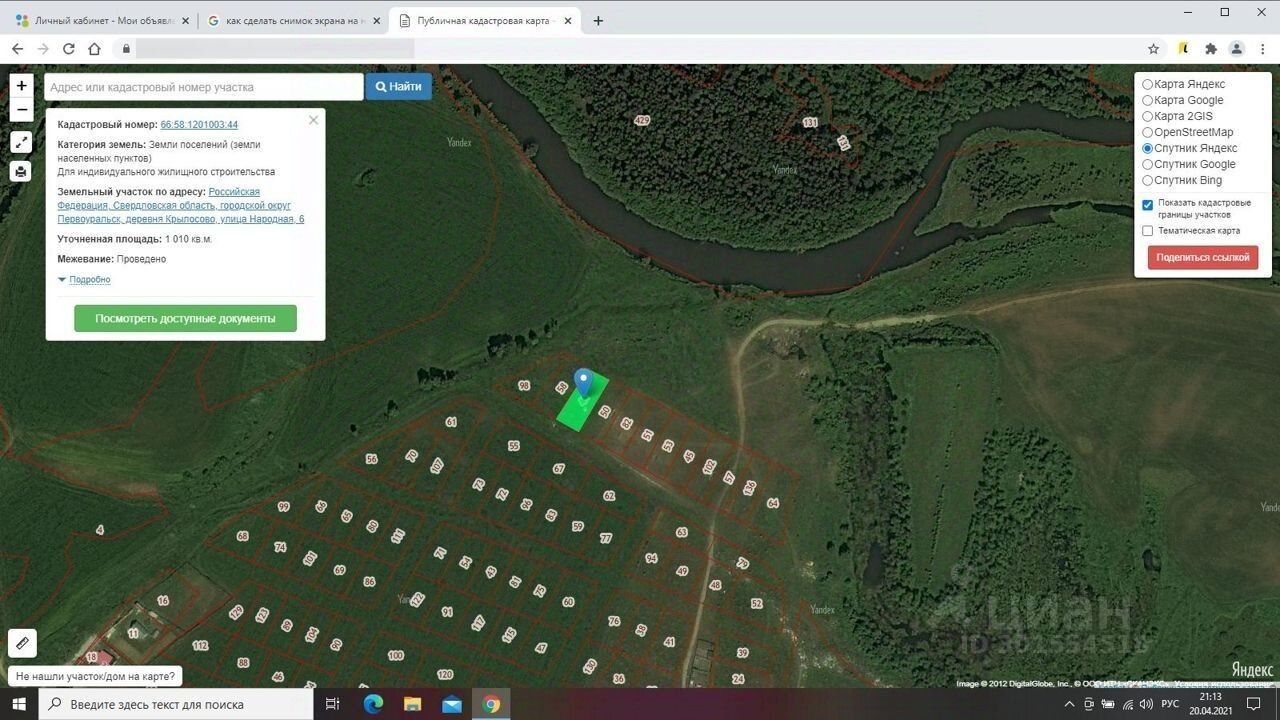The width and height of the screenshot is (1280, 720).
Task: Open the yellow extension icon
Action: tap(1183, 48)
